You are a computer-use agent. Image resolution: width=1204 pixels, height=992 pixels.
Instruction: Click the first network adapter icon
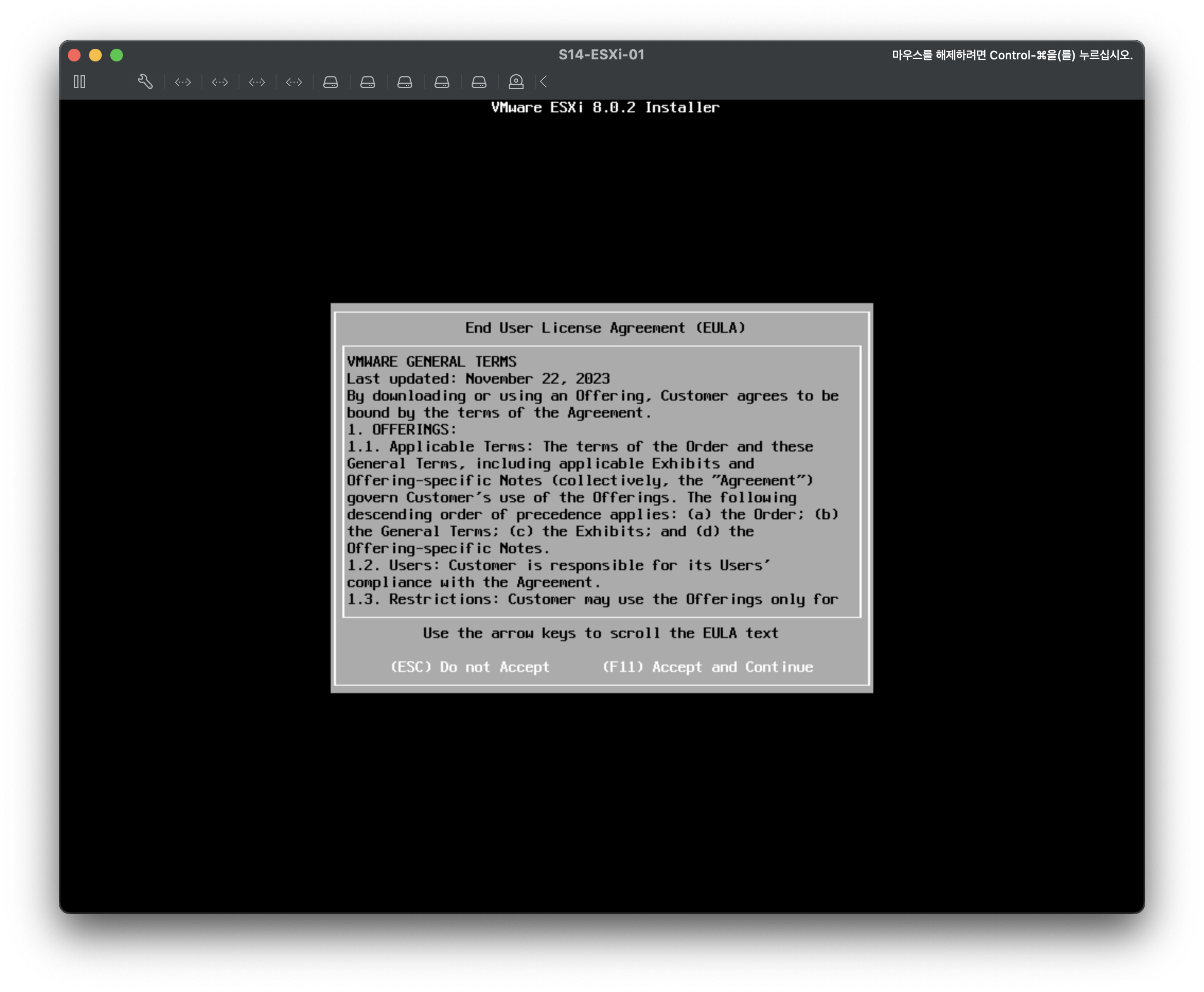(183, 82)
